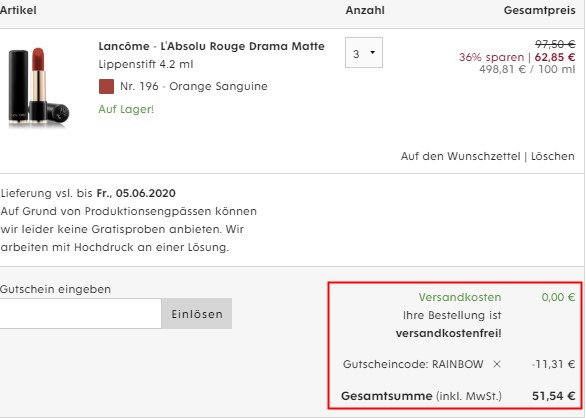Viewport: 586px width, 418px height.
Task: Click the Artikel column header
Action: 18,10
